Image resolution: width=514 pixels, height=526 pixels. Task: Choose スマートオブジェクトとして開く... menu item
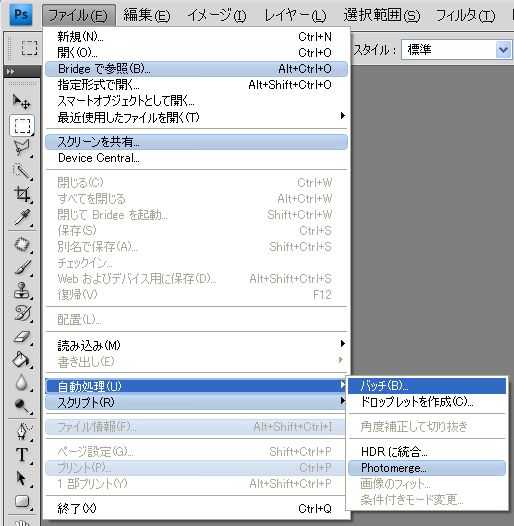click(197, 101)
